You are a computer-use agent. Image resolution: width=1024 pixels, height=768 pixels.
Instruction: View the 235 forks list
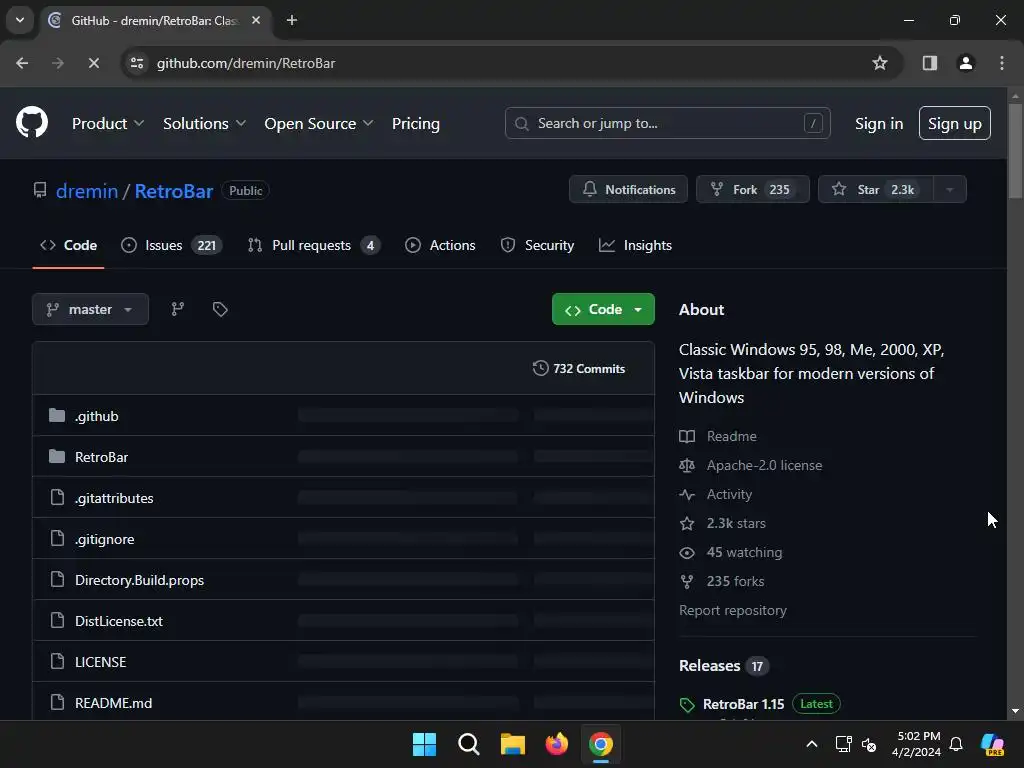(735, 581)
